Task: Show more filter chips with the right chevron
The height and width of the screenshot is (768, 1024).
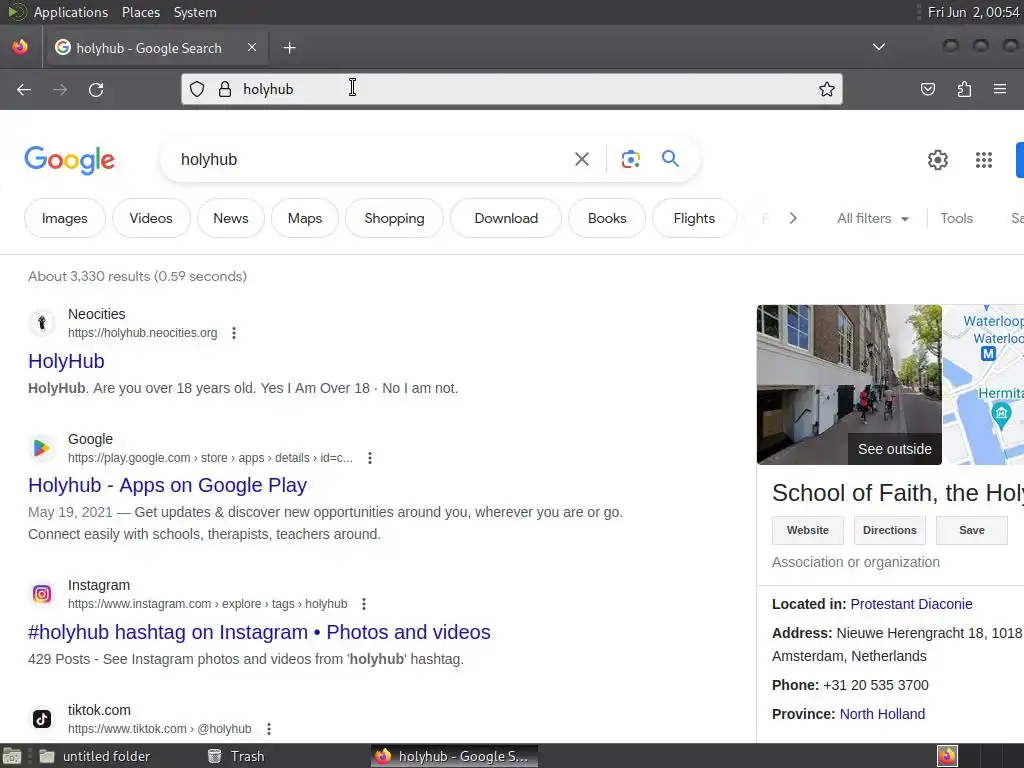Action: click(x=793, y=218)
